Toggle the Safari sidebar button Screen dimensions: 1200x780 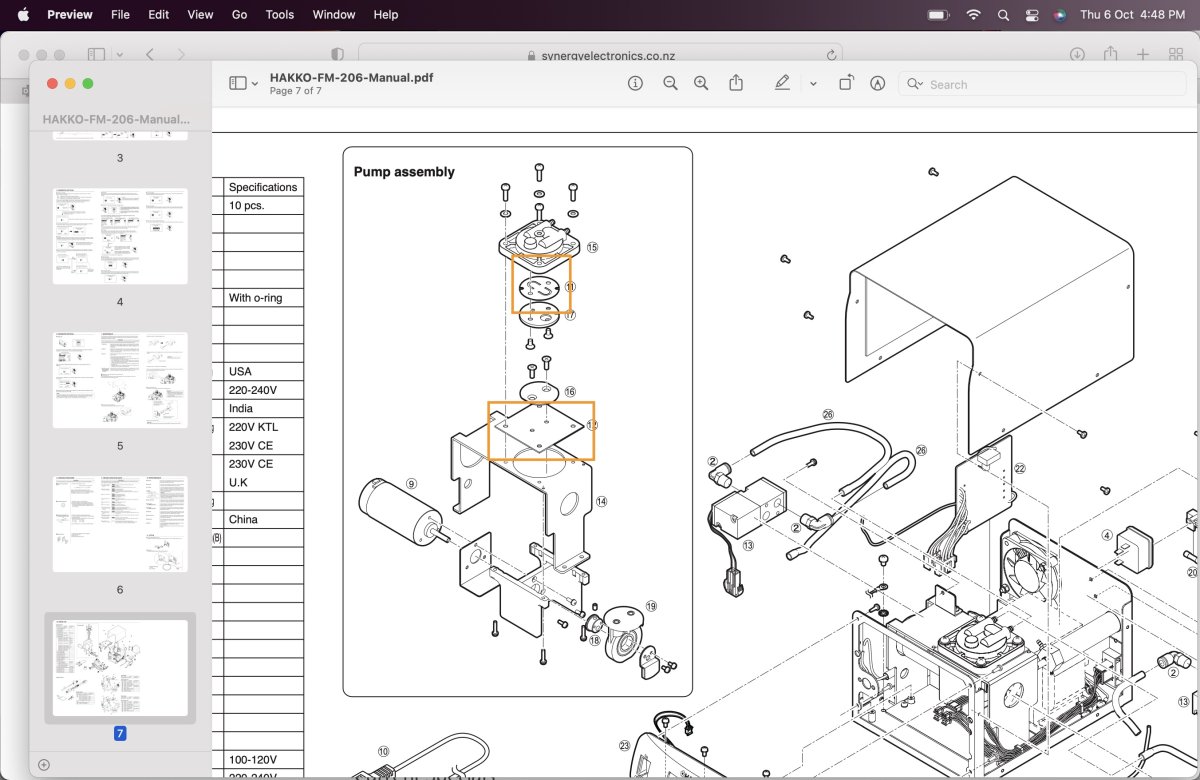[96, 55]
